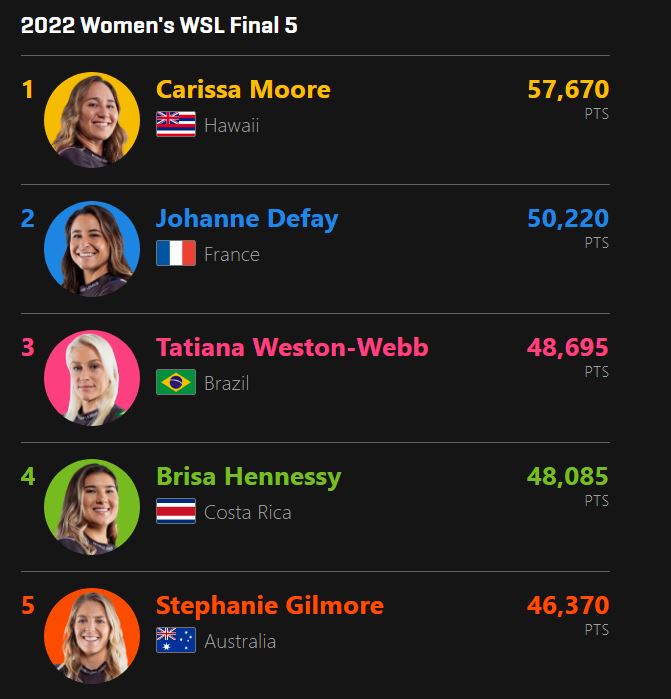
Task: Click the Brazil flag icon
Action: [176, 383]
